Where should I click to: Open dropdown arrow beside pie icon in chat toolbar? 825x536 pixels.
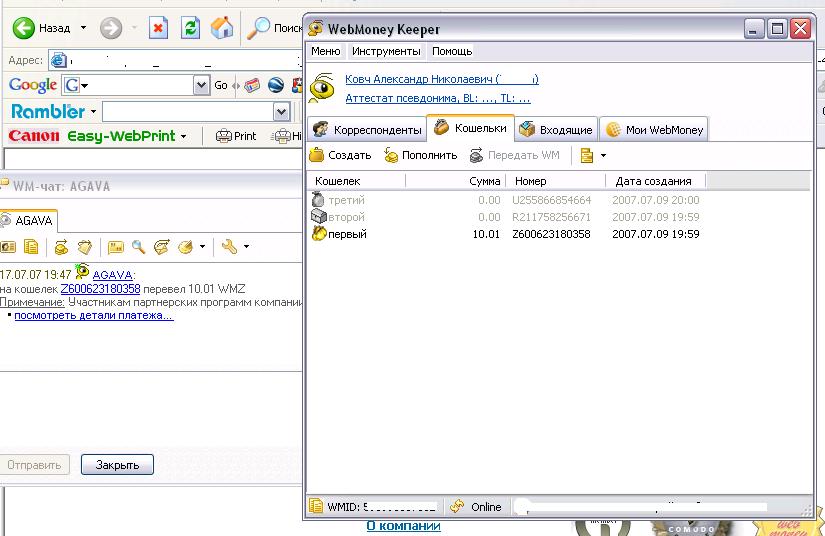[x=202, y=246]
